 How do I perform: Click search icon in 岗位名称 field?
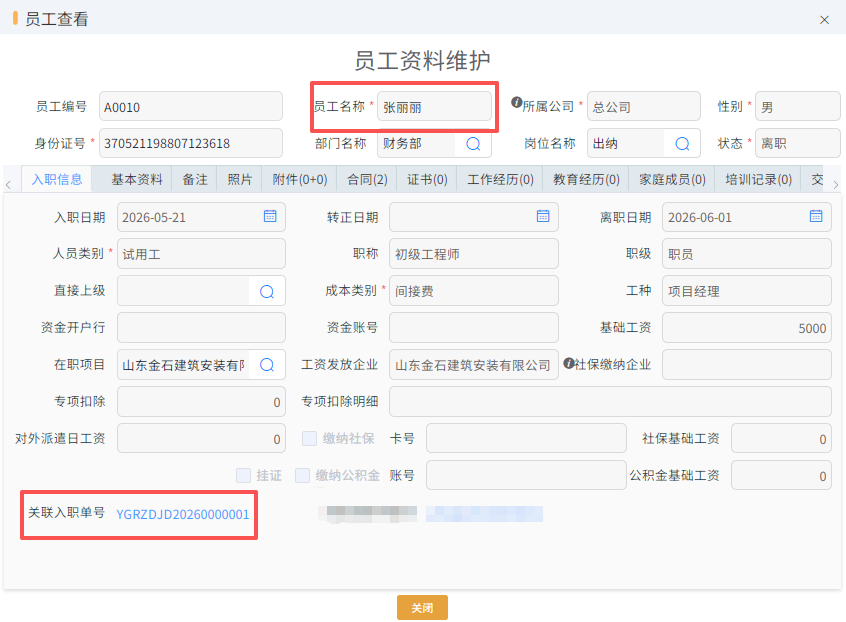click(x=682, y=143)
